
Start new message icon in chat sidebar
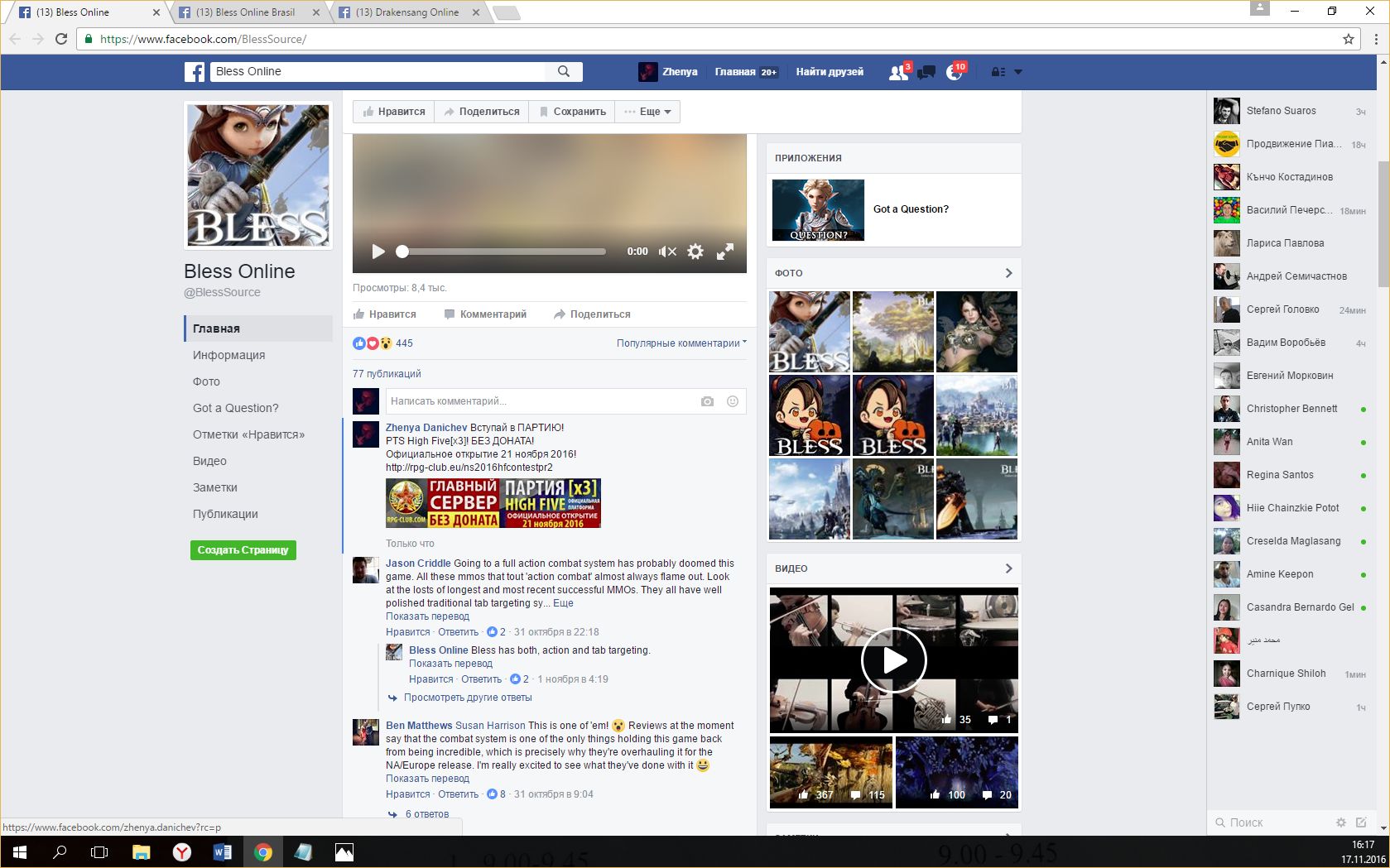pyautogui.click(x=1361, y=822)
